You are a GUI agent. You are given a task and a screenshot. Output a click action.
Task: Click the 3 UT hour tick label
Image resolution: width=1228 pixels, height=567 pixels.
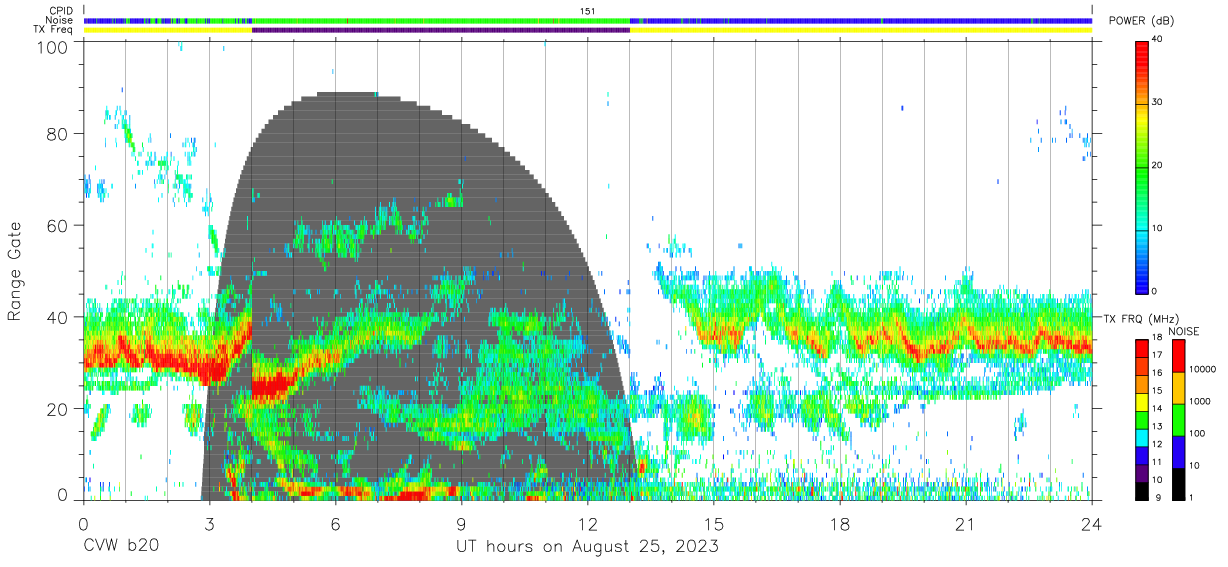209,523
